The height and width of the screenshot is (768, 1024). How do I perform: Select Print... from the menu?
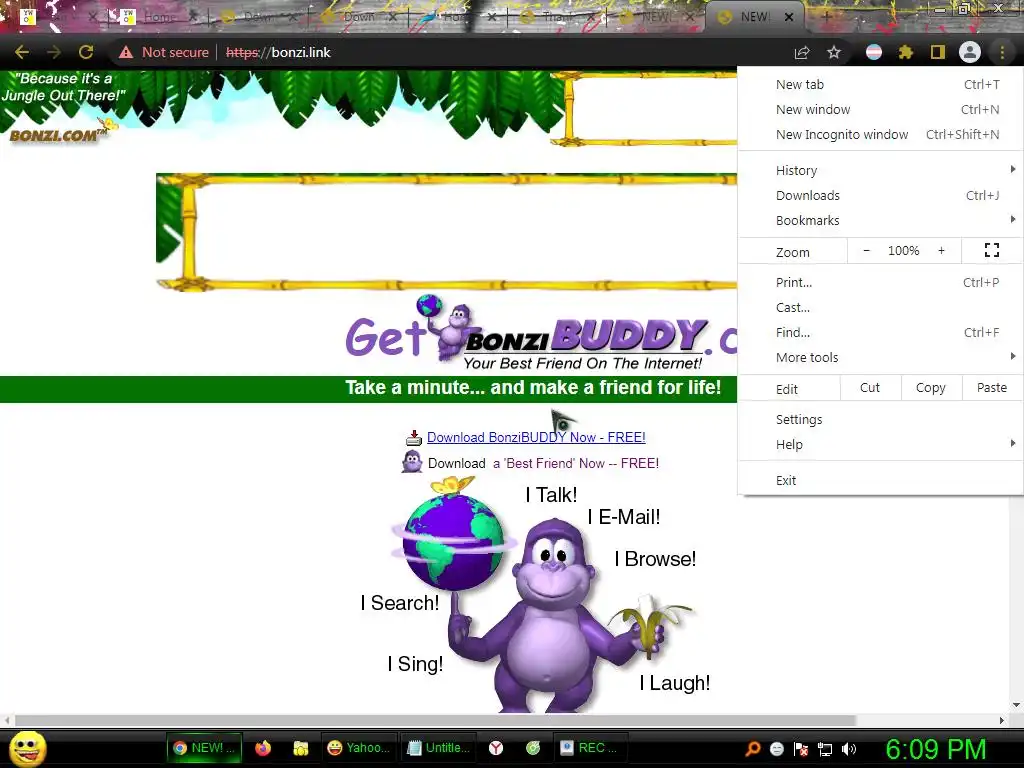click(881, 282)
